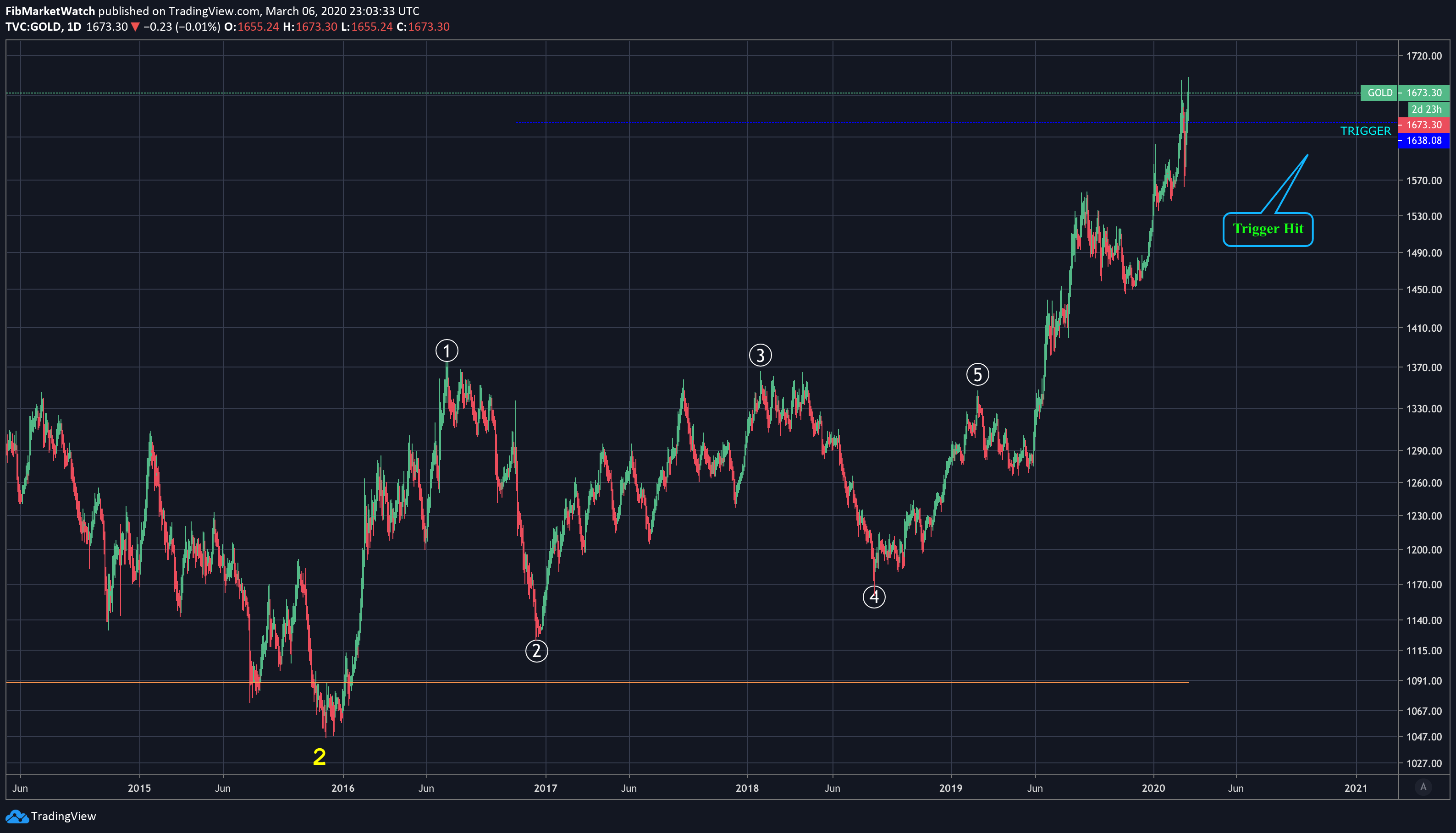Select the circled wave 1 marker
The height and width of the screenshot is (833, 1456).
tap(447, 351)
